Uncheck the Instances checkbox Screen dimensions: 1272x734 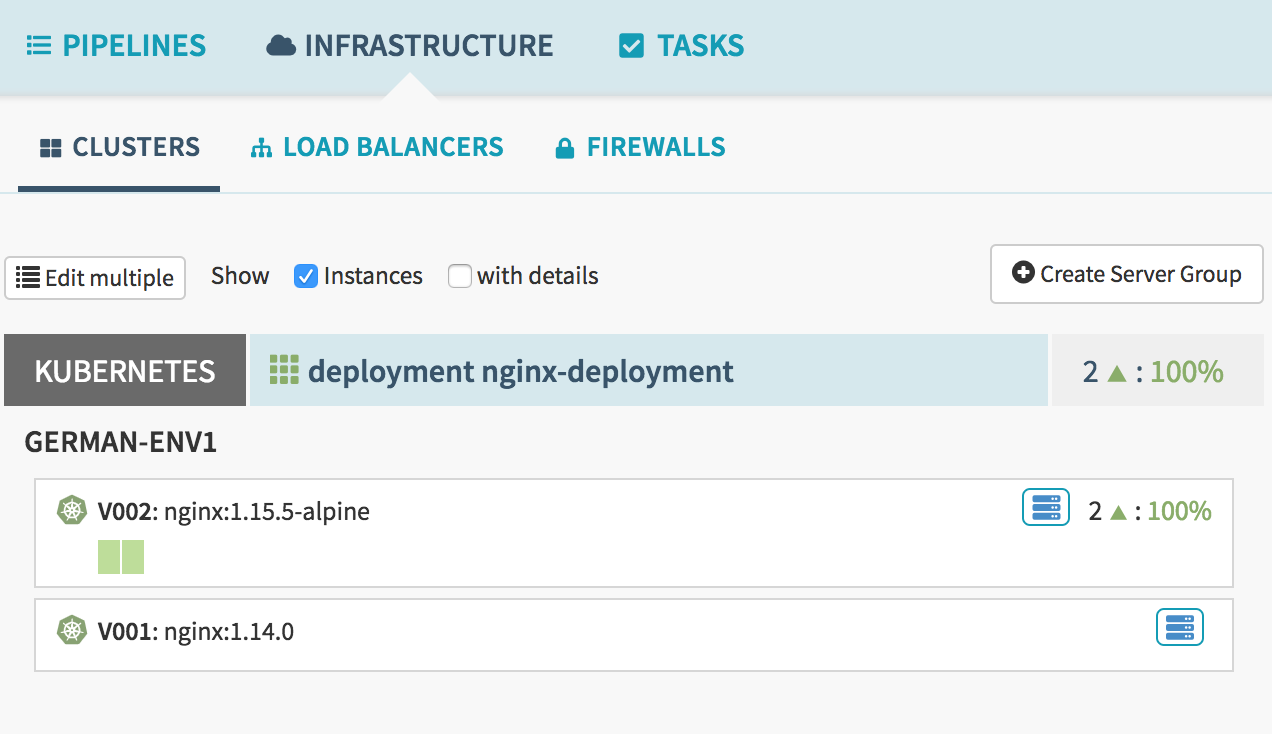[306, 276]
